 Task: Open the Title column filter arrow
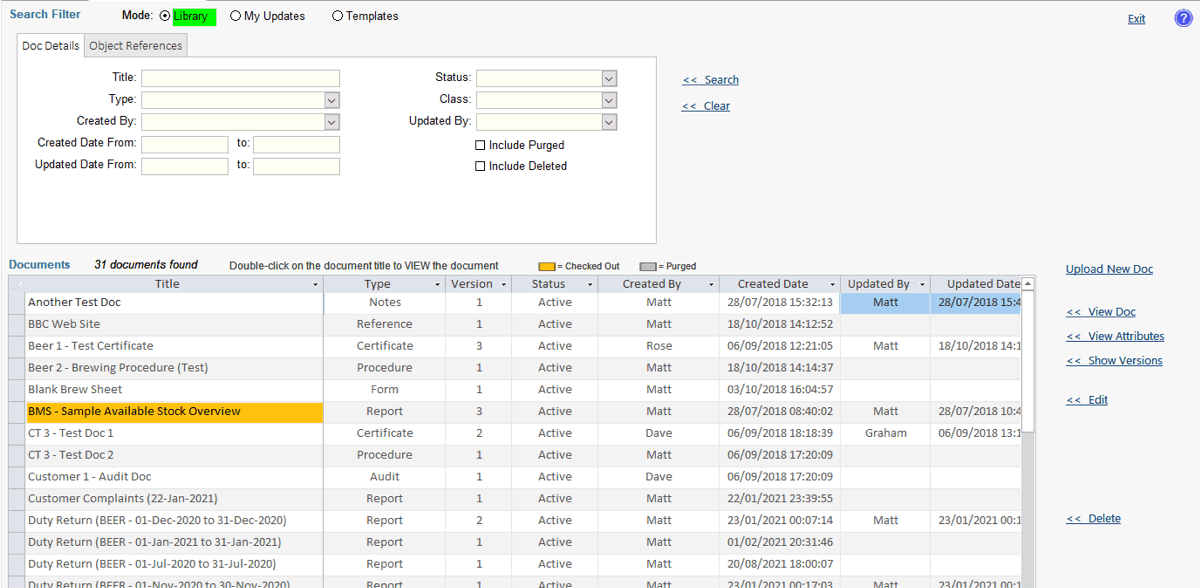point(315,285)
